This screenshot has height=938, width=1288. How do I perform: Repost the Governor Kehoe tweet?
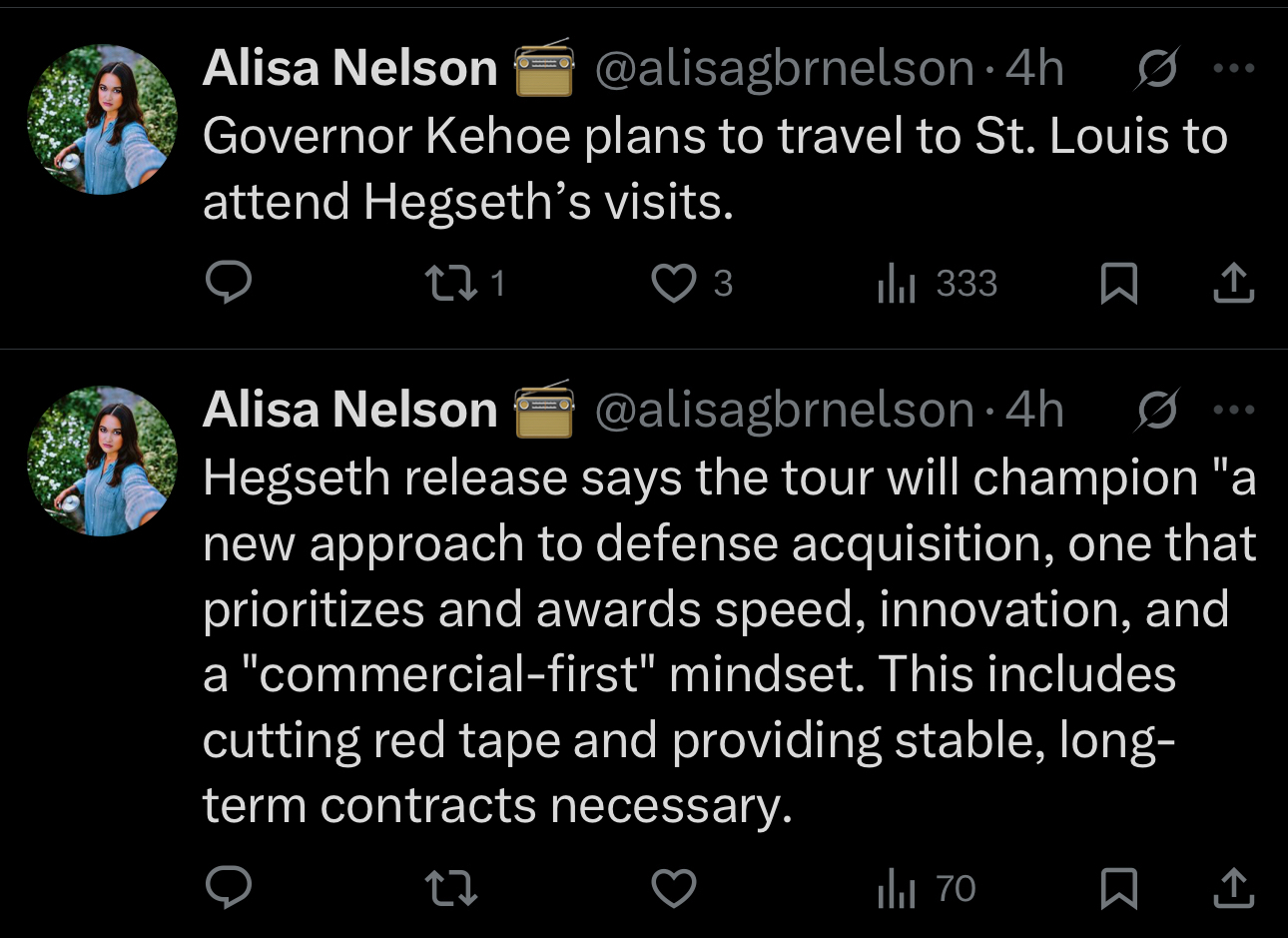[x=451, y=283]
